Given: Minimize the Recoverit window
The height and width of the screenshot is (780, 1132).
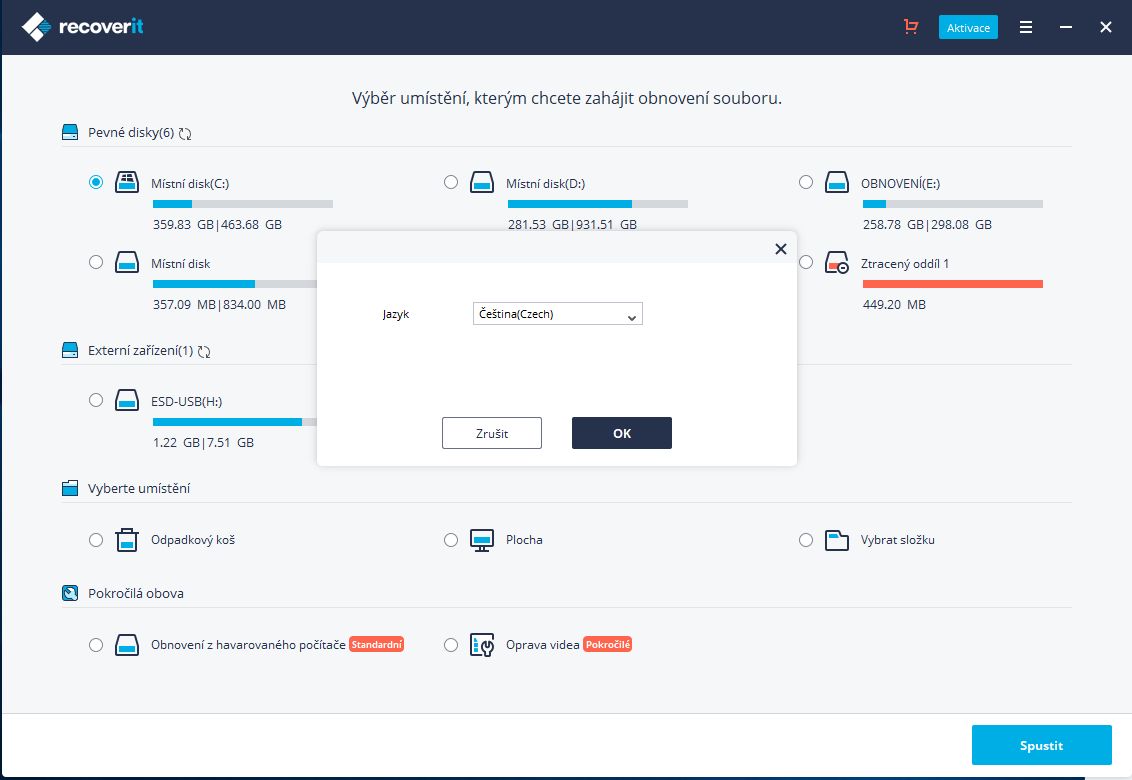Looking at the screenshot, I should [x=1066, y=27].
